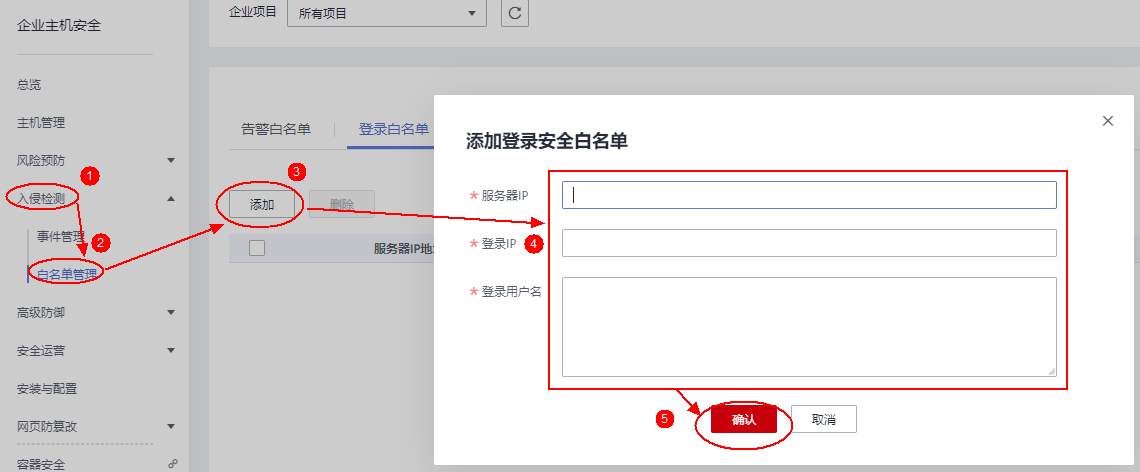Click the disabled 删除 button
Screen dimensions: 1140x472
pyautogui.click(x=342, y=204)
